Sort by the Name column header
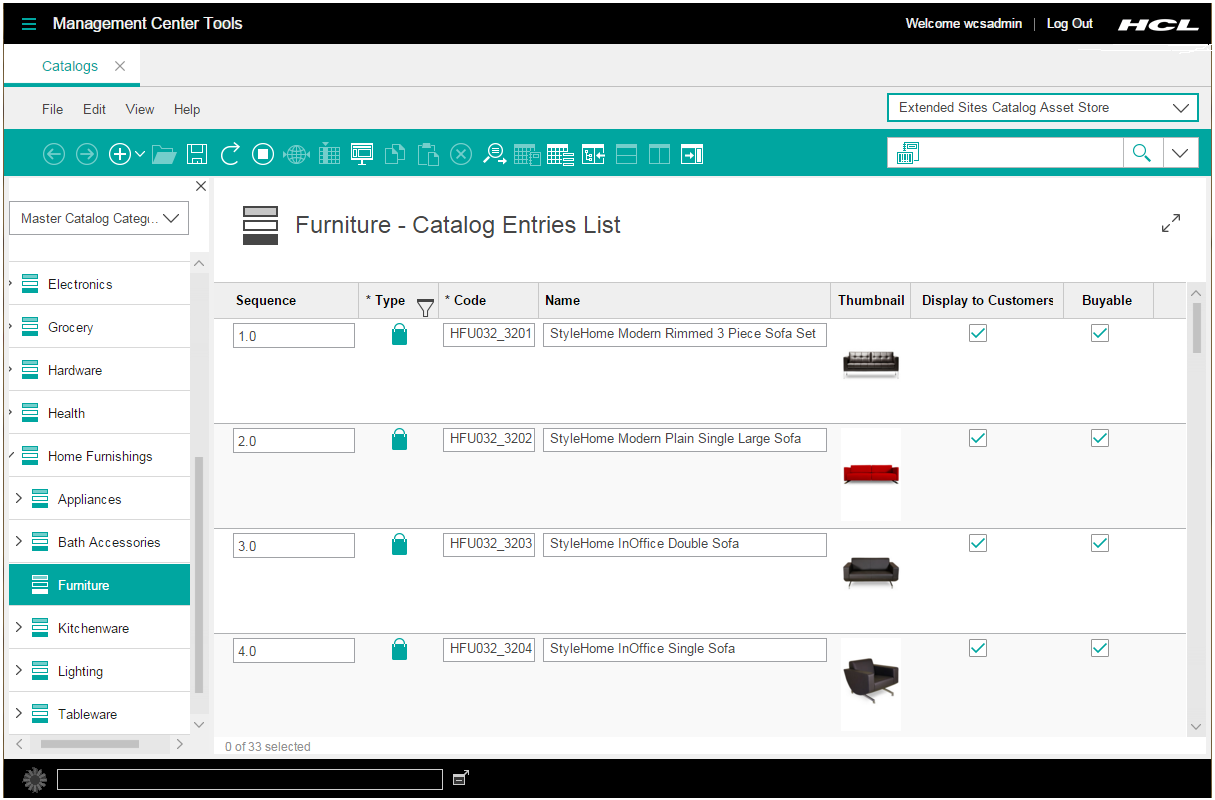 684,300
